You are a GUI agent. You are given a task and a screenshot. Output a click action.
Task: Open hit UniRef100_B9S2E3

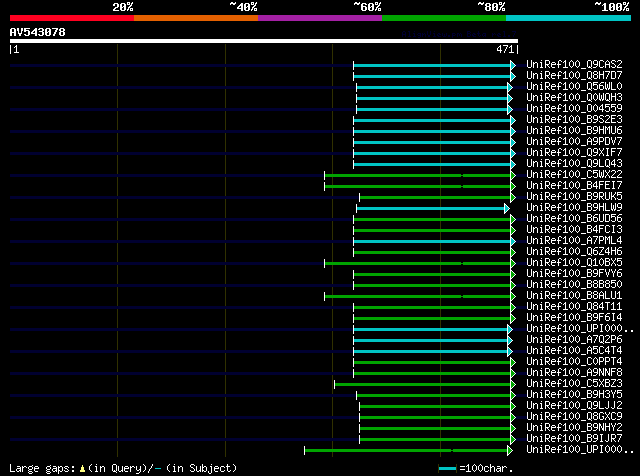click(574, 119)
